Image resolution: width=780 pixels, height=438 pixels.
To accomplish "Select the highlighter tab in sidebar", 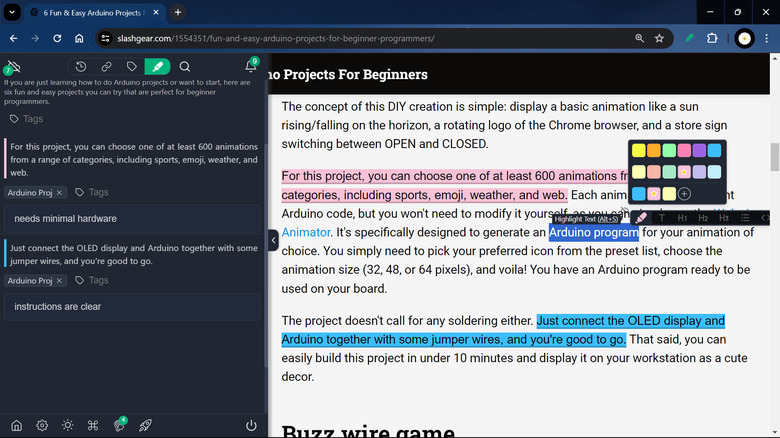I will [157, 67].
